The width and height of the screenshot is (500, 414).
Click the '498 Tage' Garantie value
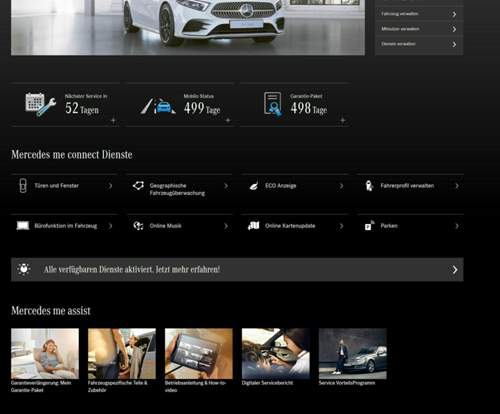tap(309, 108)
